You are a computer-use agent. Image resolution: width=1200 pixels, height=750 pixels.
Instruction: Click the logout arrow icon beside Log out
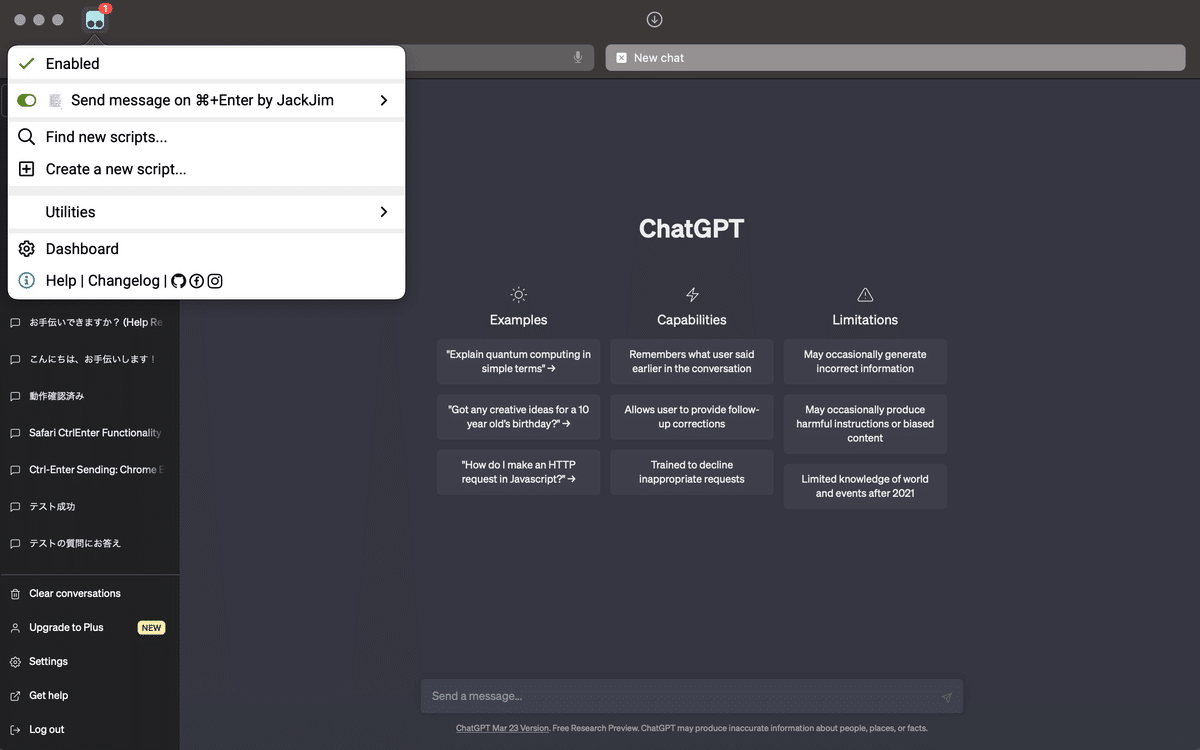tap(15, 730)
